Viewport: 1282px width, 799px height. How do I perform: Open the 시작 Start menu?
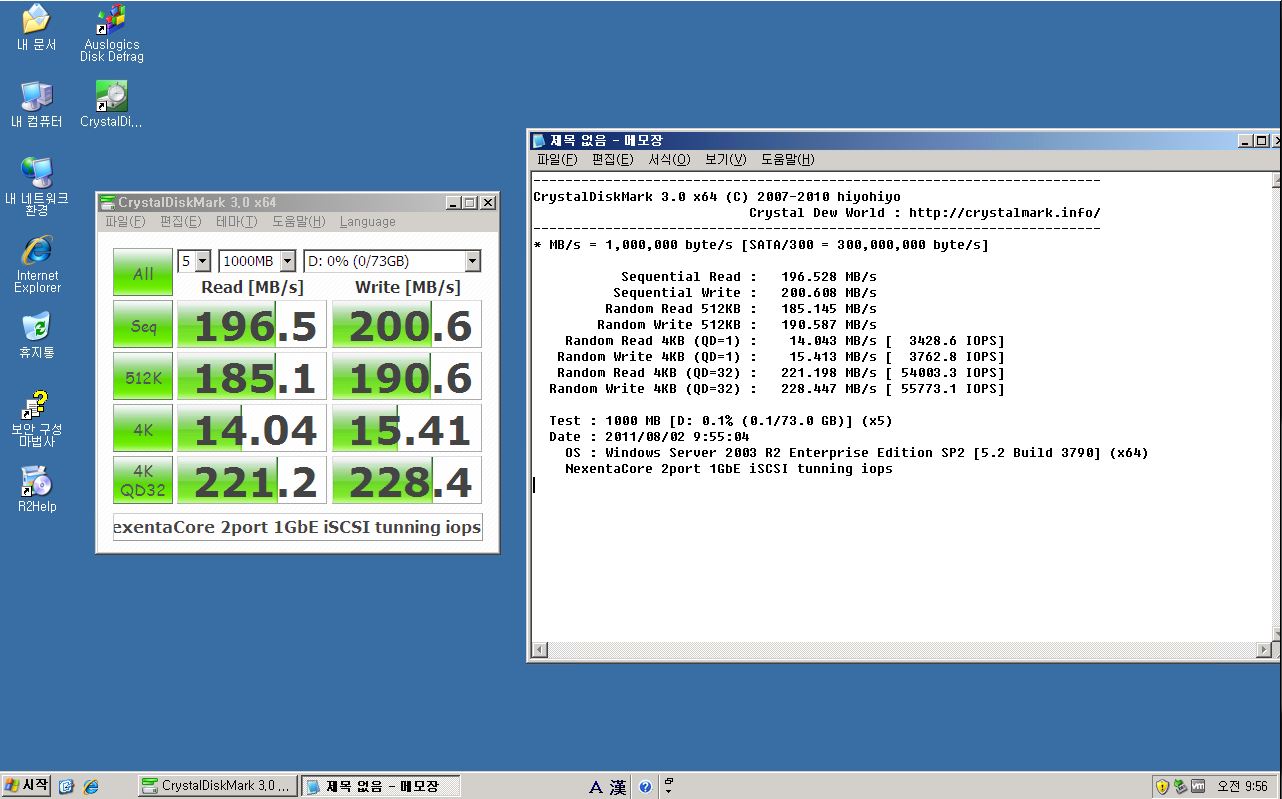tap(27, 786)
